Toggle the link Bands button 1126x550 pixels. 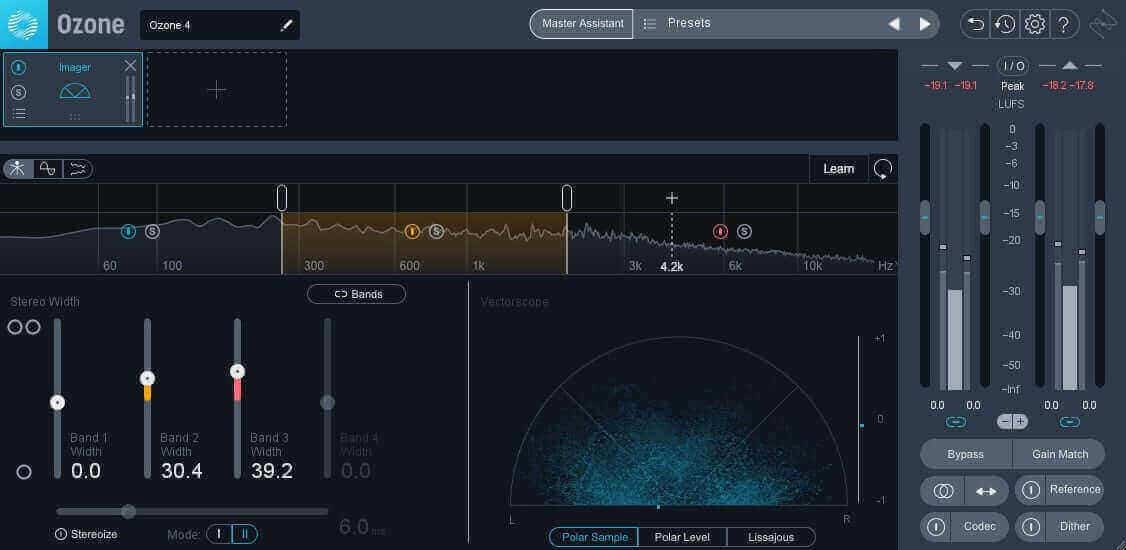pos(357,294)
